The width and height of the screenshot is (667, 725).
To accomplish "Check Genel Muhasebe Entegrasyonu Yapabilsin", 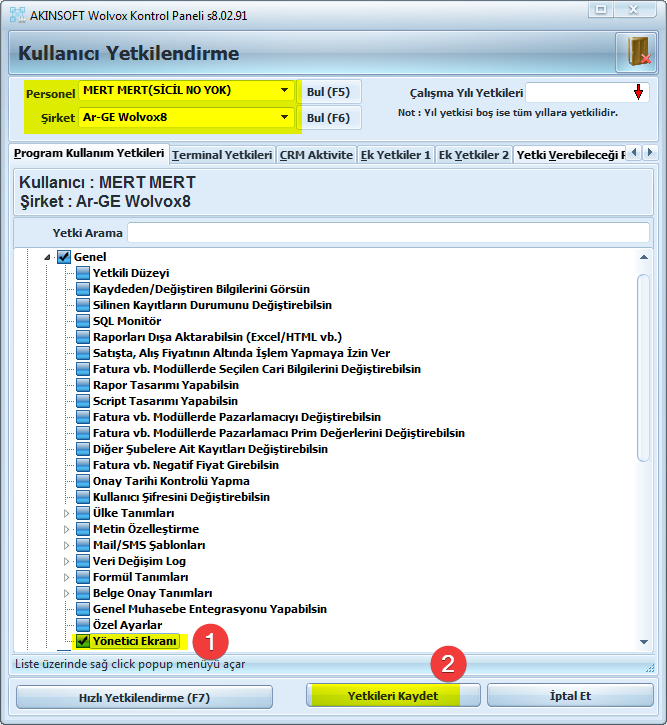I will (83, 609).
